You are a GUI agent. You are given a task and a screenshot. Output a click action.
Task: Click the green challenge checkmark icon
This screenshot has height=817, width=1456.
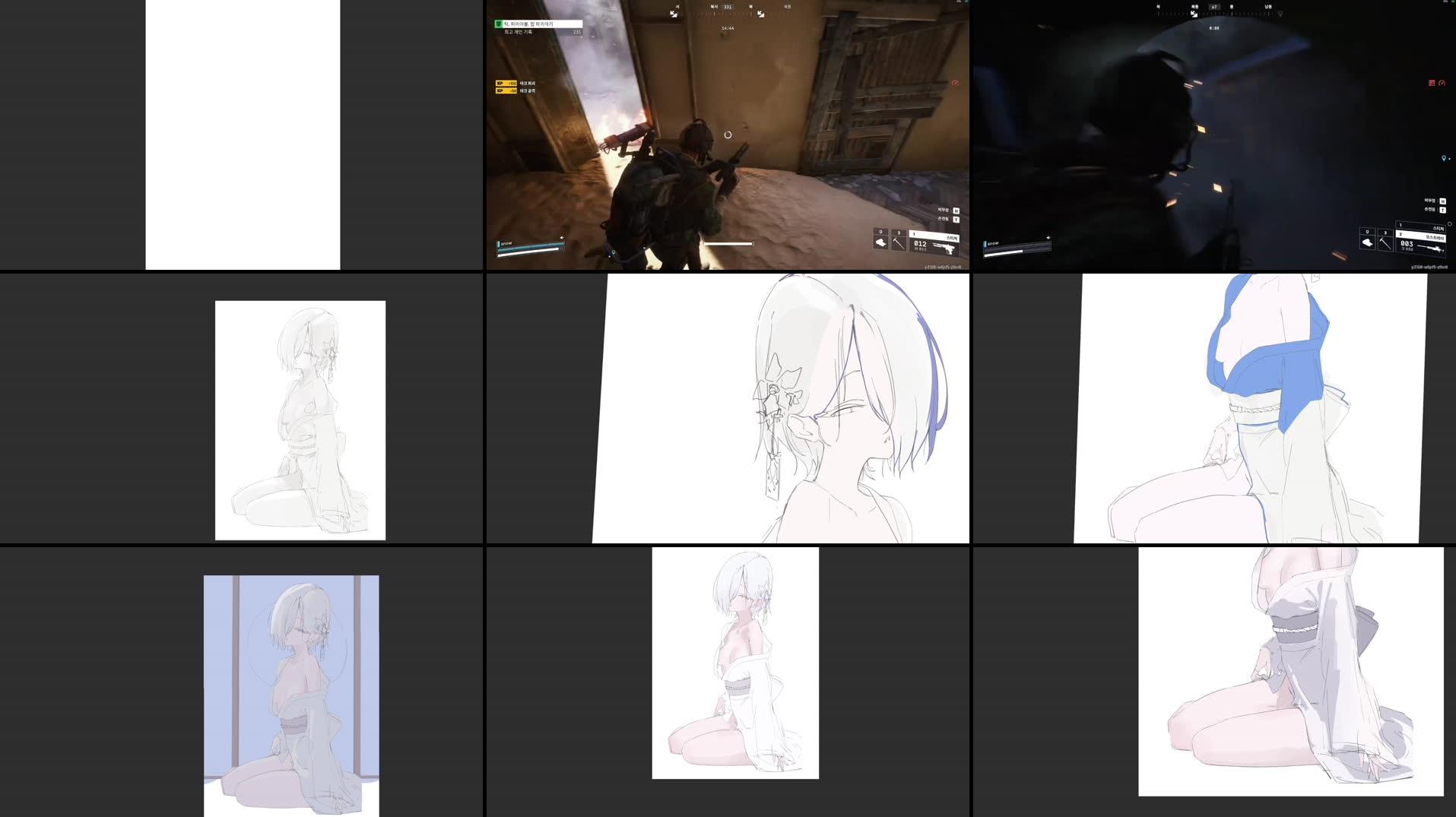pyautogui.click(x=498, y=24)
